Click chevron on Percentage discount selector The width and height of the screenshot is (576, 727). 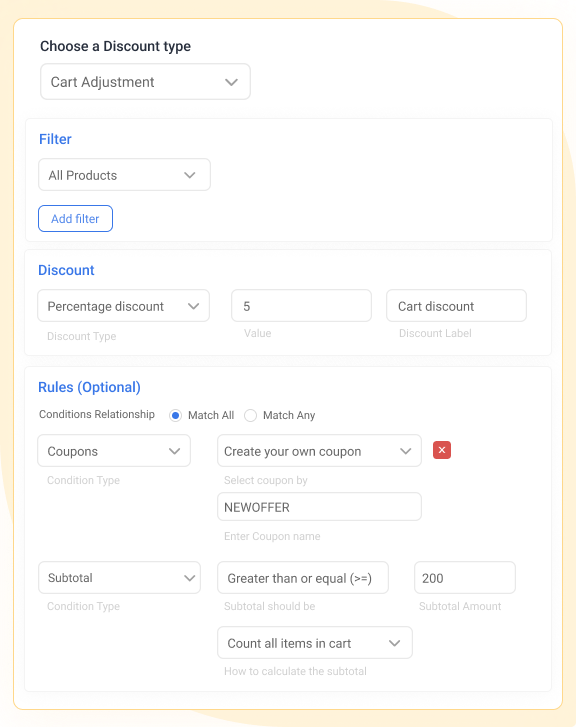tap(193, 306)
